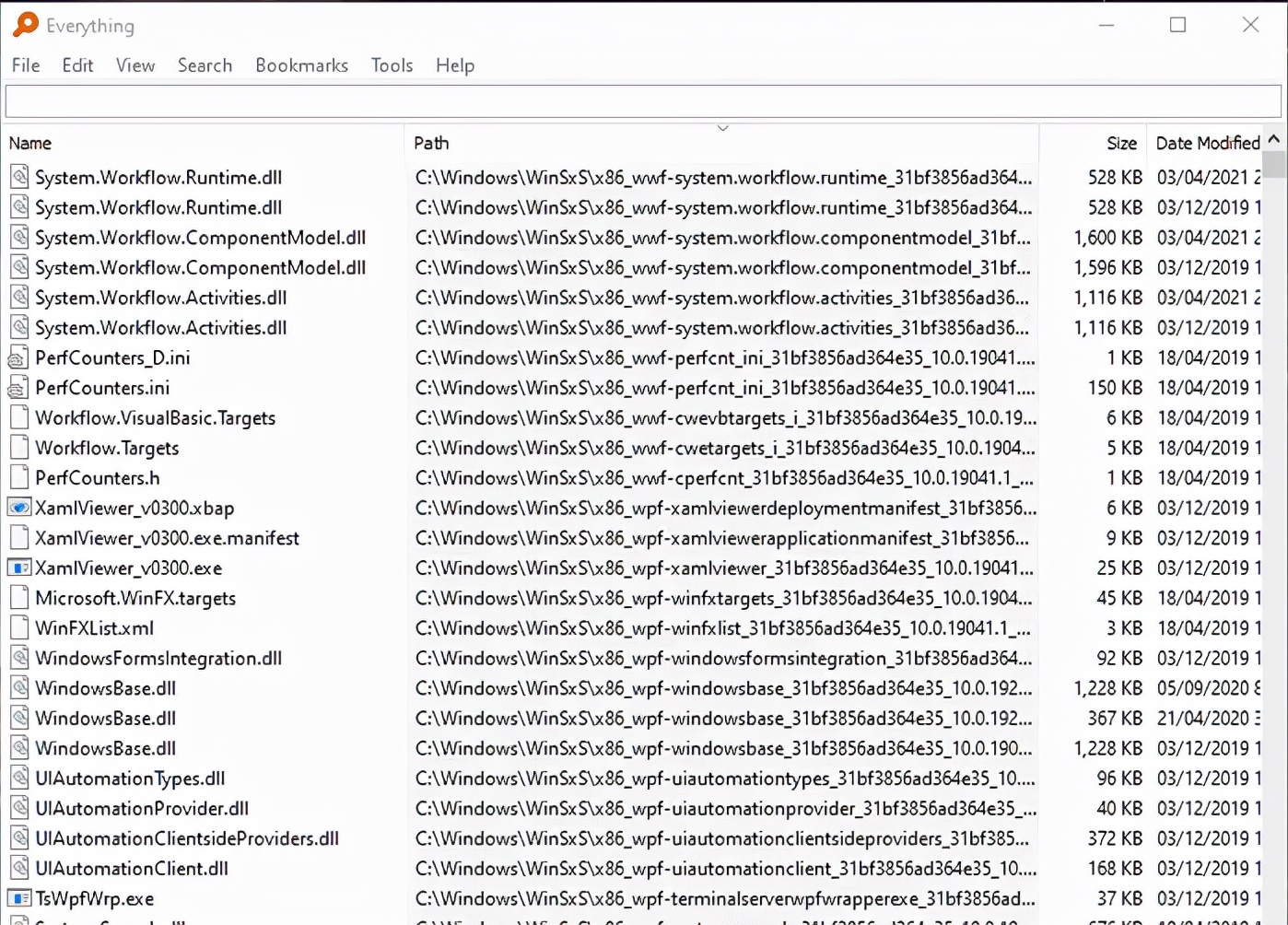Click the file icon next to PerfCounters.ini
The width and height of the screenshot is (1288, 925).
click(18, 387)
